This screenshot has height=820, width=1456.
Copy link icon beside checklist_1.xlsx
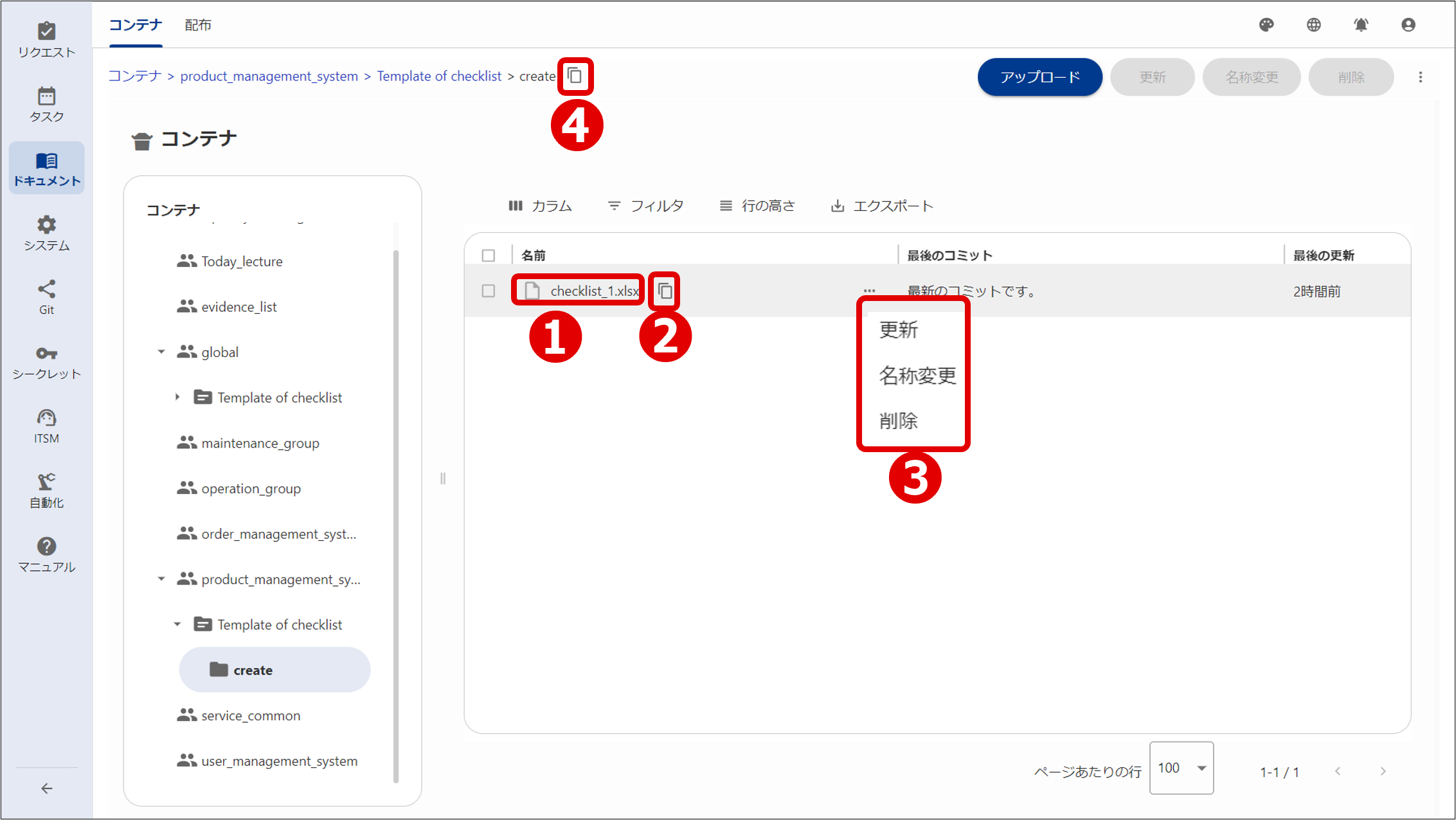pos(665,291)
